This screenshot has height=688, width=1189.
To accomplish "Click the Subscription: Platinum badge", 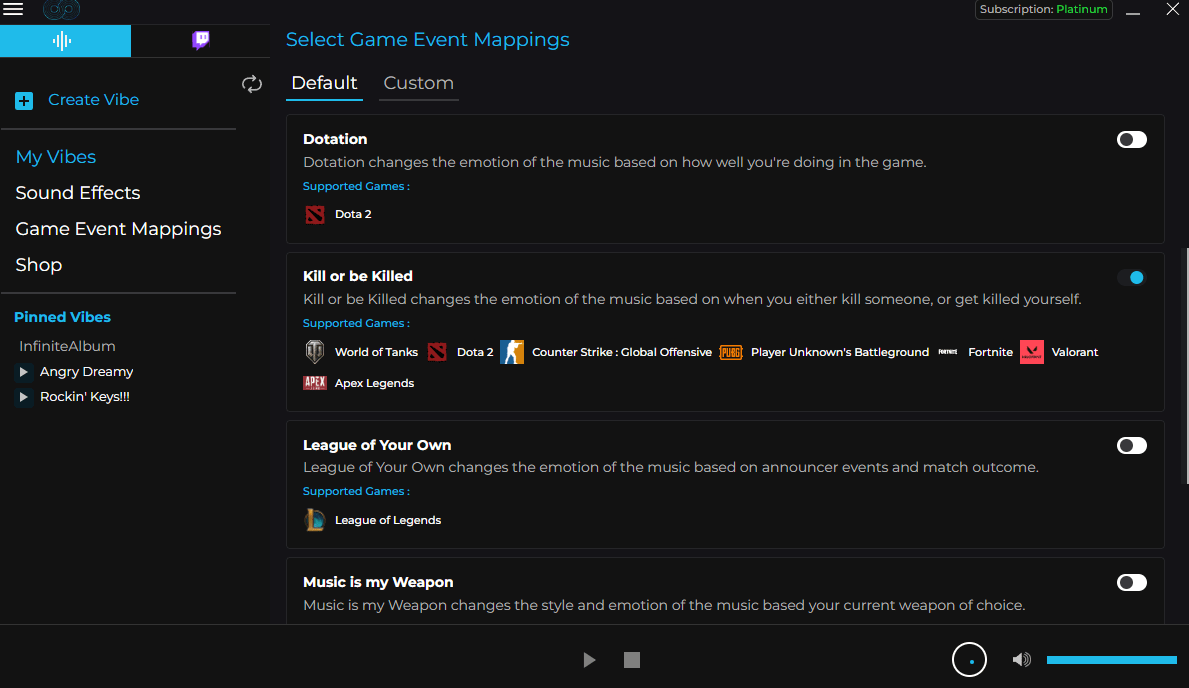I will pyautogui.click(x=1043, y=9).
